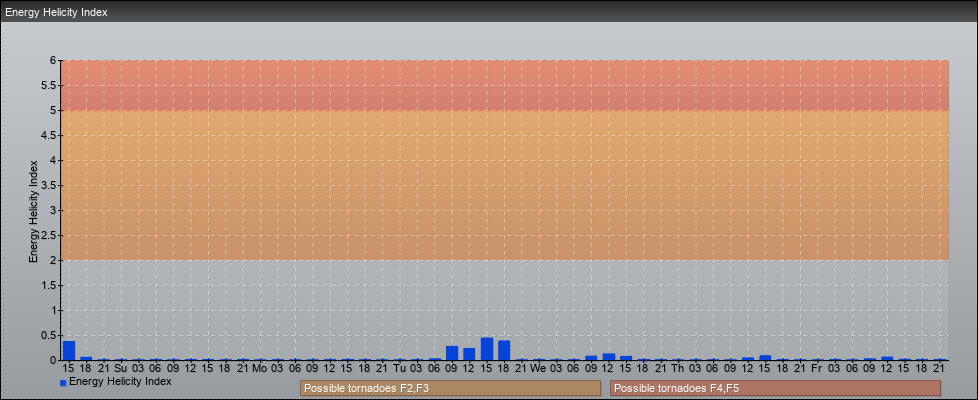The width and height of the screenshot is (978, 400).
Task: Click the Fr day label on x-axis
Action: point(817,369)
